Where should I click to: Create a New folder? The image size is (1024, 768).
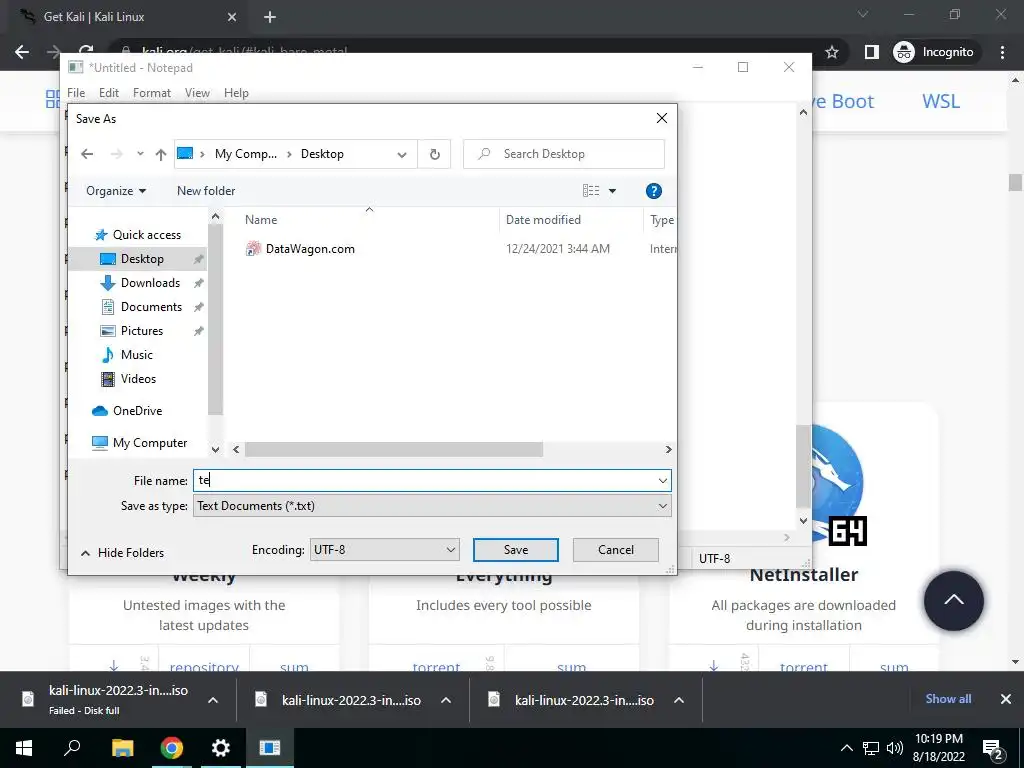pyautogui.click(x=206, y=191)
